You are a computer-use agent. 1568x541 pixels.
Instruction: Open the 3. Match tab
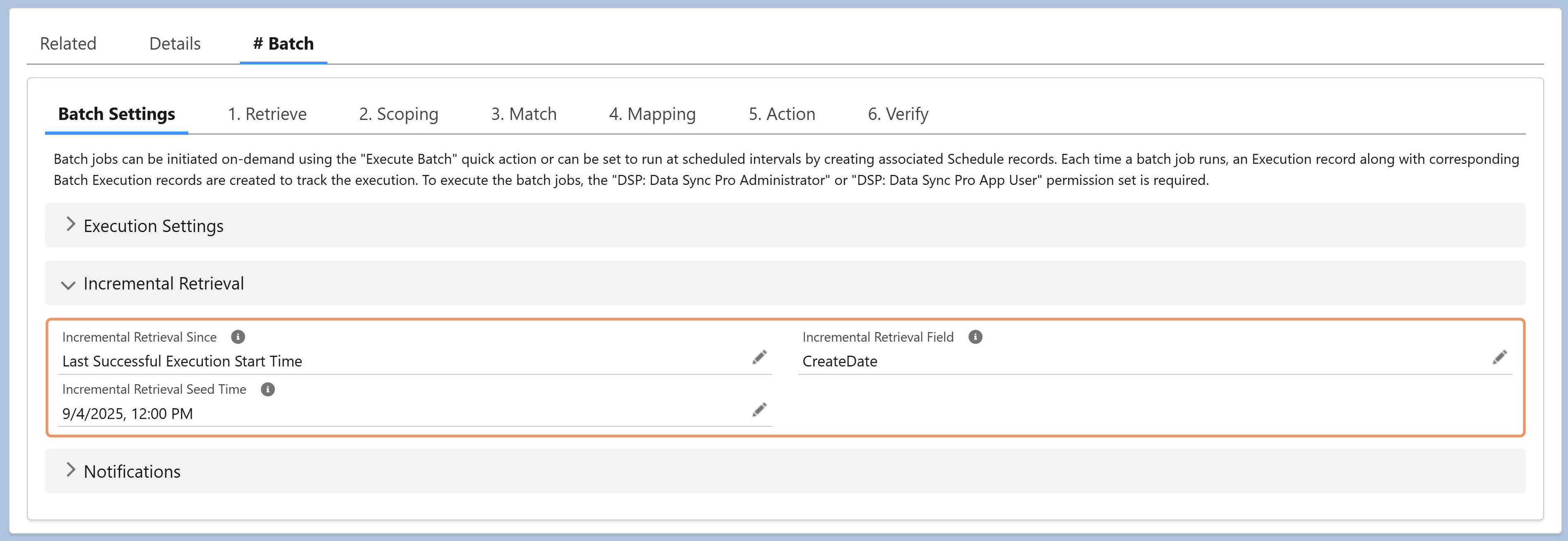[524, 115]
